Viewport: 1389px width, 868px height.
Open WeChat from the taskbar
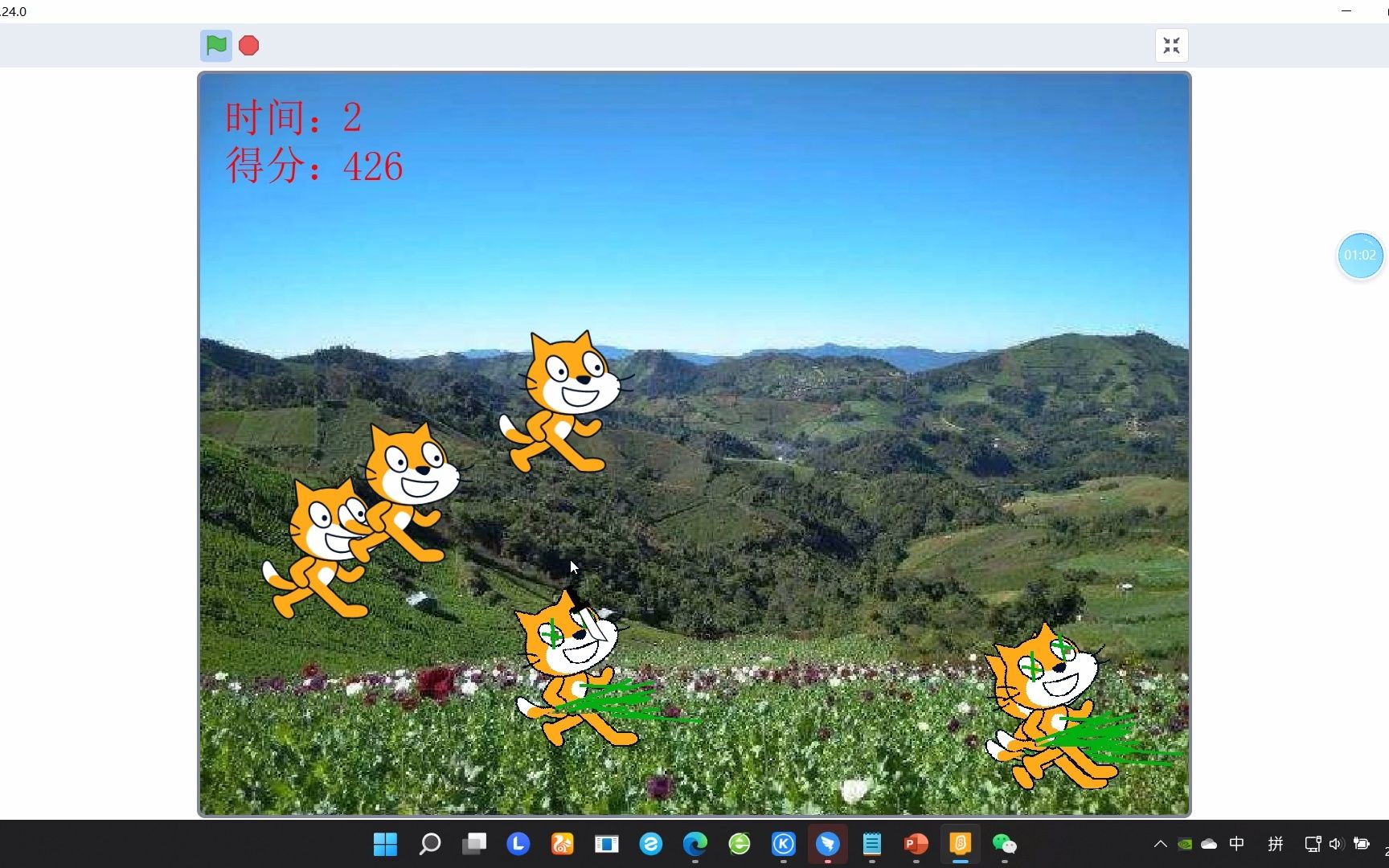[x=1005, y=844]
